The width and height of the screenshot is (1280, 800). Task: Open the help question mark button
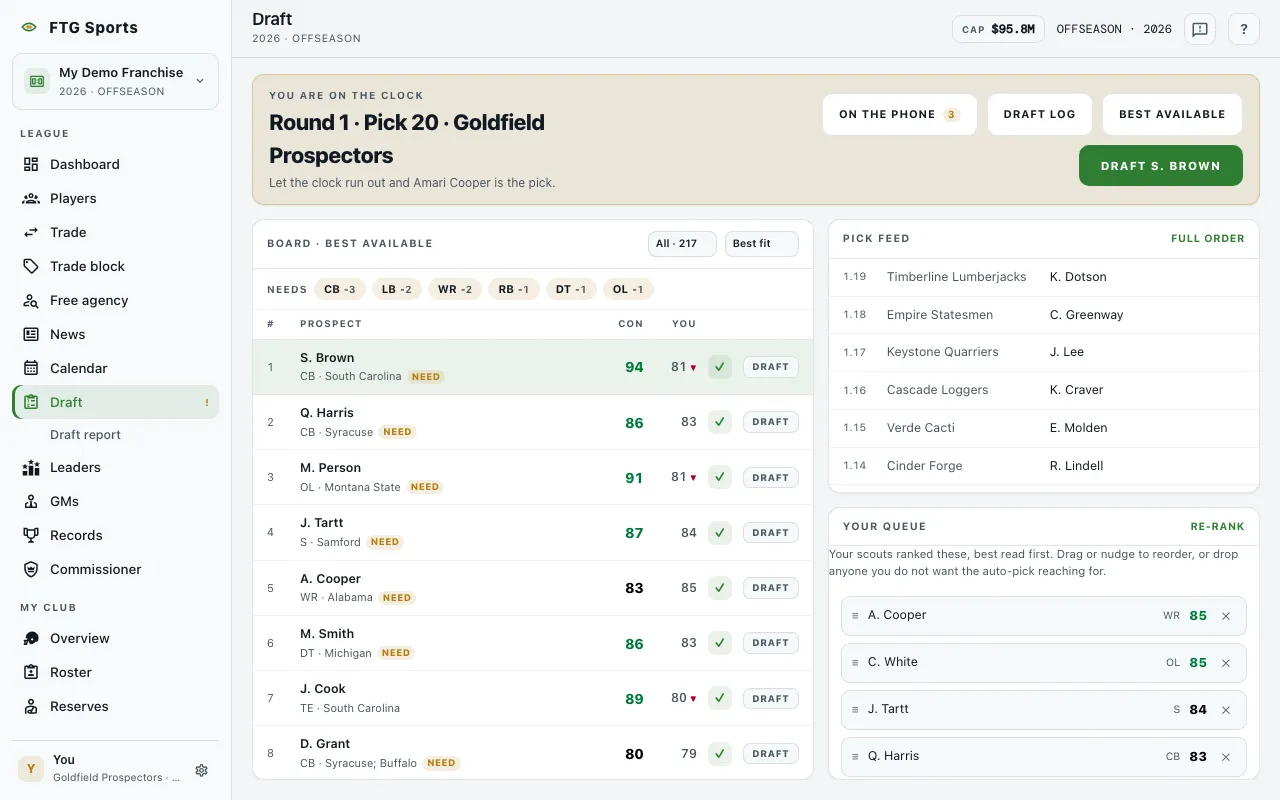tap(1244, 29)
